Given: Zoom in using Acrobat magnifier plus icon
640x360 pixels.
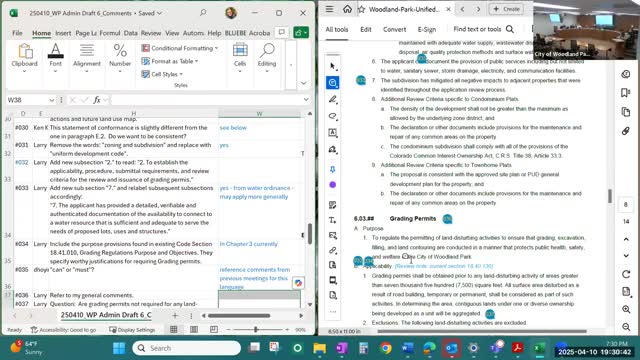Looking at the screenshot, I should (626, 309).
